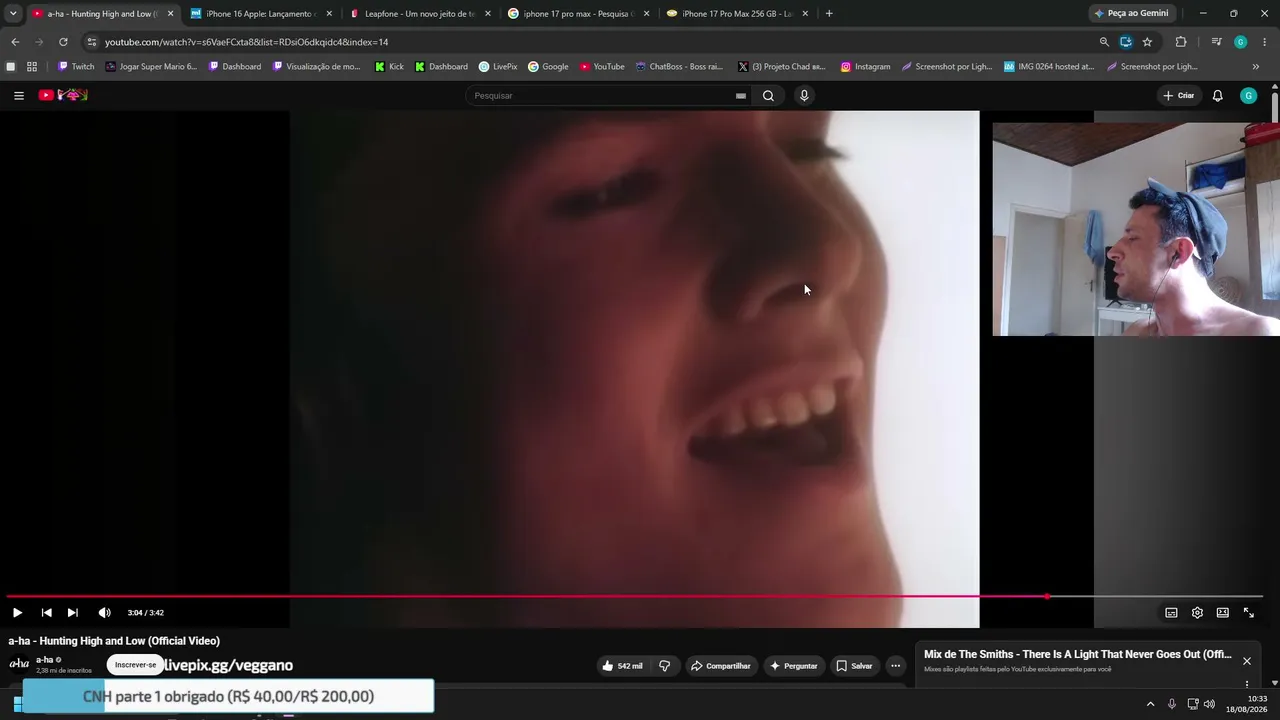Screen dimensions: 1280x720
Task: Open the Instagram bookmark
Action: (x=865, y=67)
